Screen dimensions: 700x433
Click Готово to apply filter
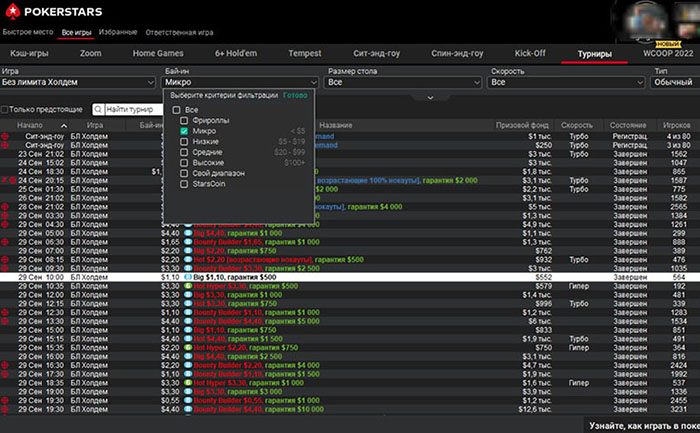point(295,95)
